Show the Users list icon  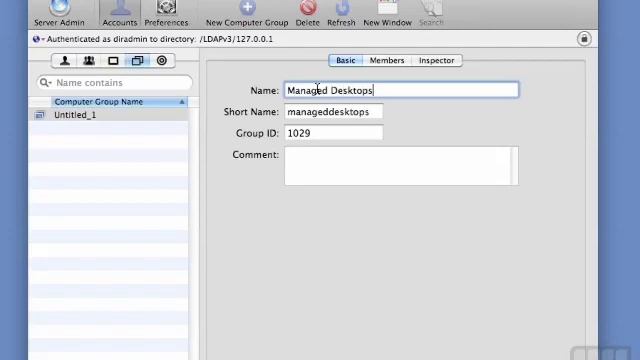64,61
